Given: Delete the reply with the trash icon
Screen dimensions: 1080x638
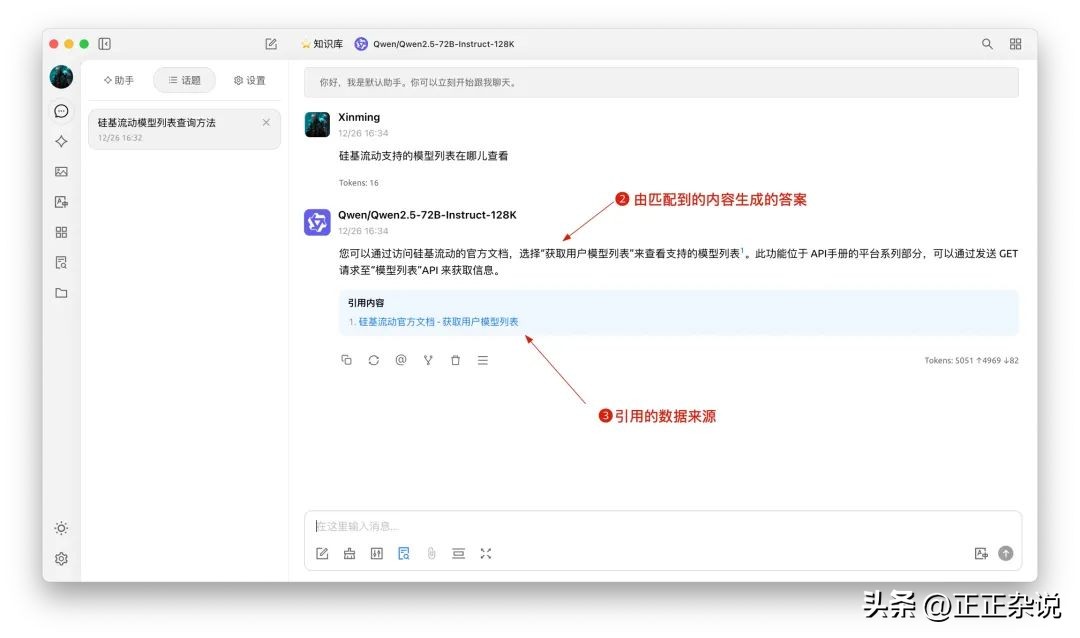Looking at the screenshot, I should click(455, 360).
